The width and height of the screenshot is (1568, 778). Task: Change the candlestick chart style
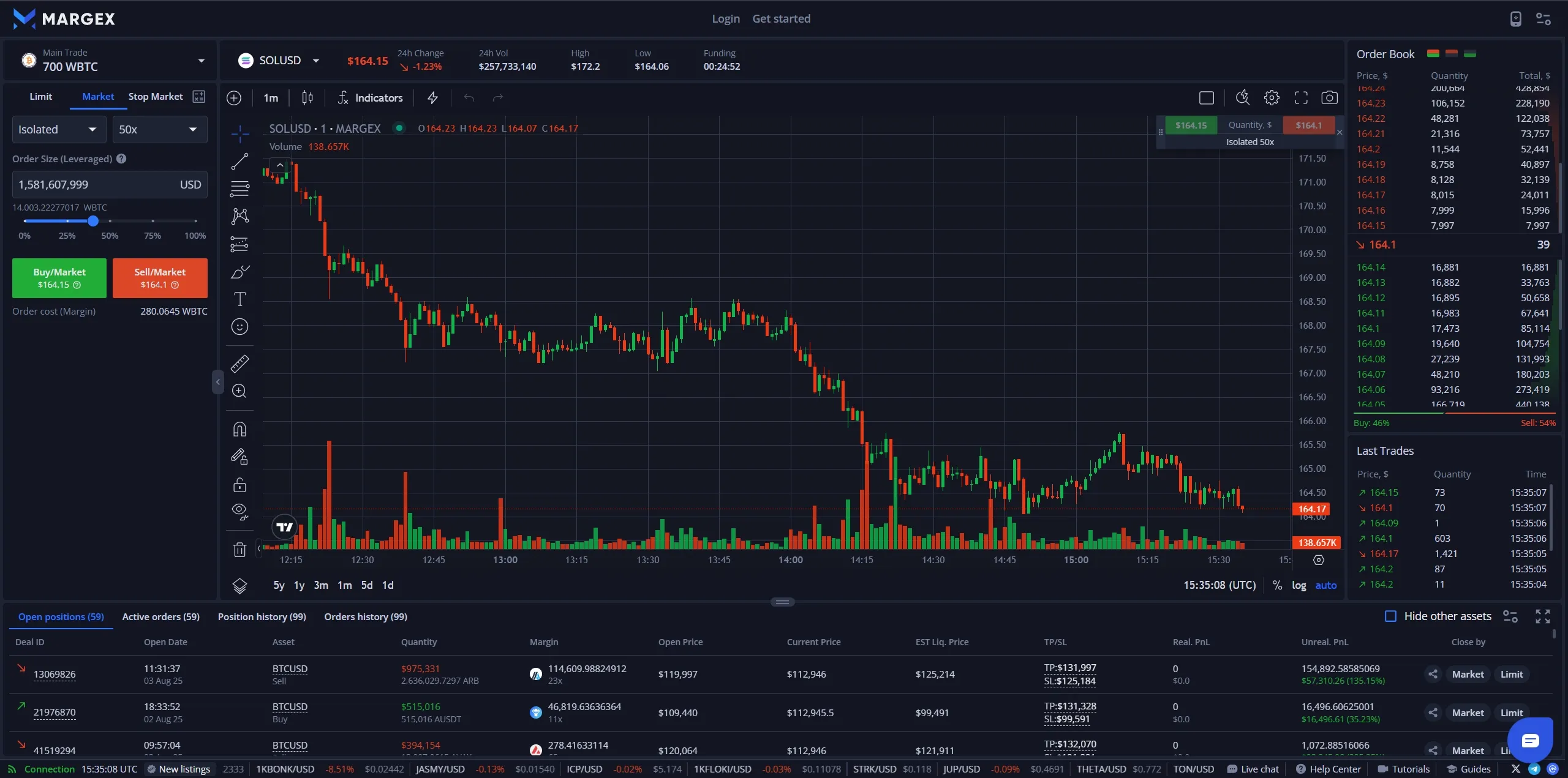click(x=307, y=98)
